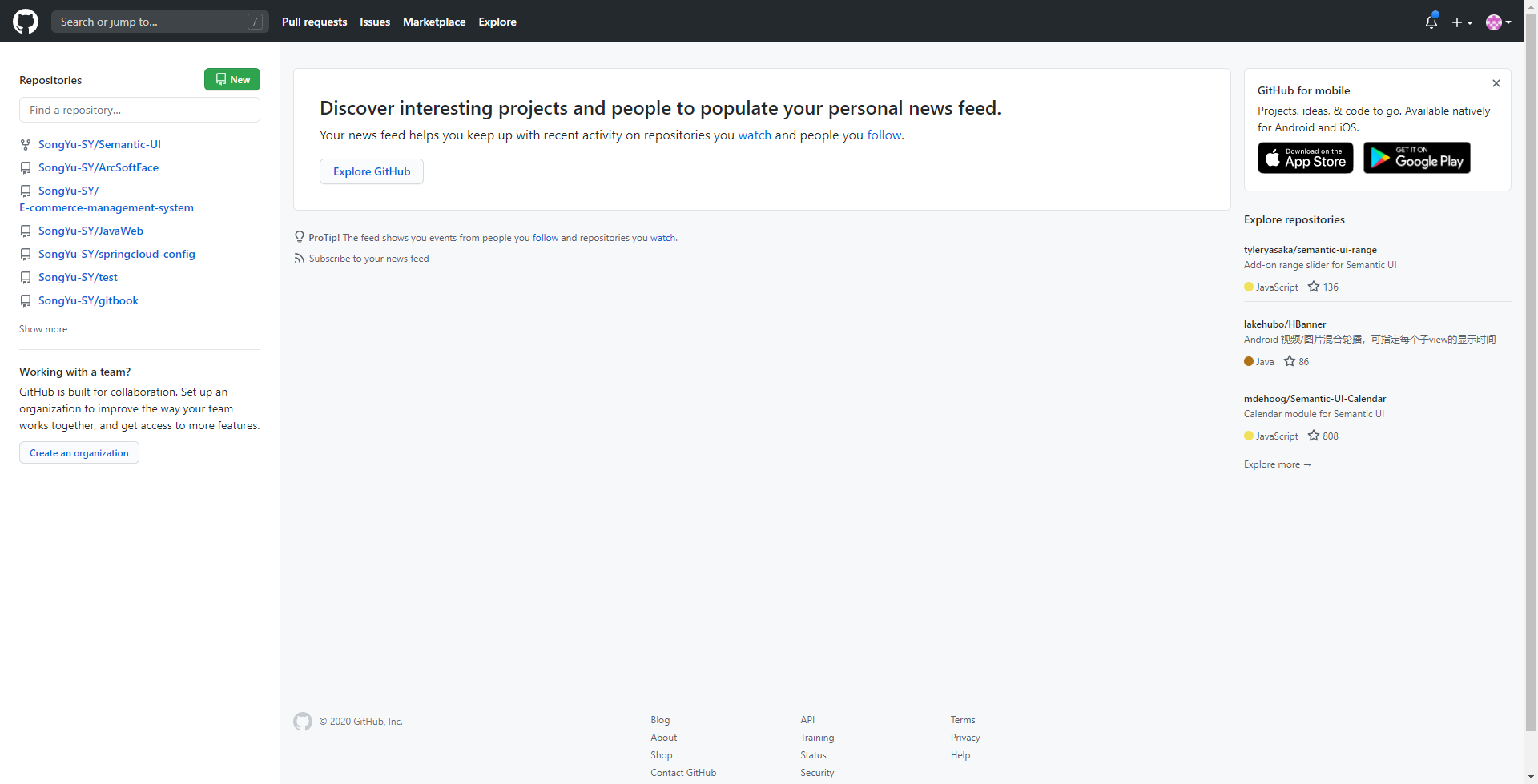The image size is (1538, 784).
Task: Click the yellow JavaScript dot for semantic-ui-range
Action: pos(1249,287)
